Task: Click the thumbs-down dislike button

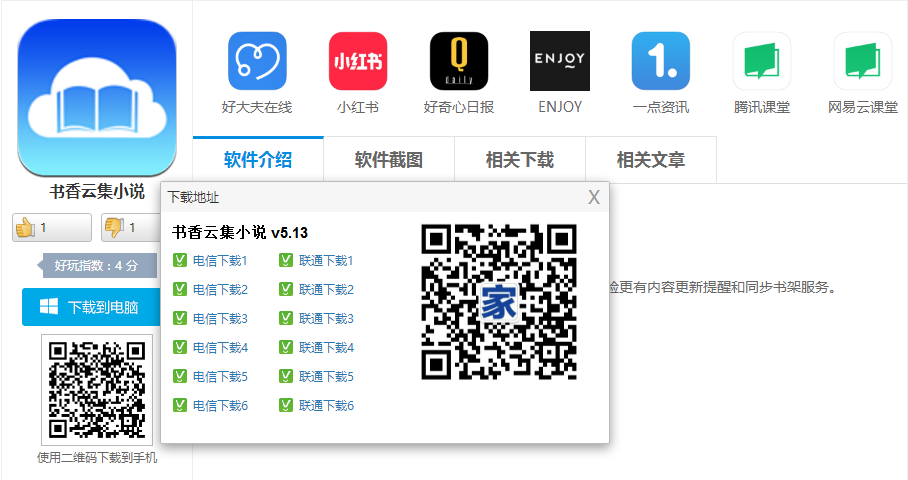Action: click(x=131, y=227)
